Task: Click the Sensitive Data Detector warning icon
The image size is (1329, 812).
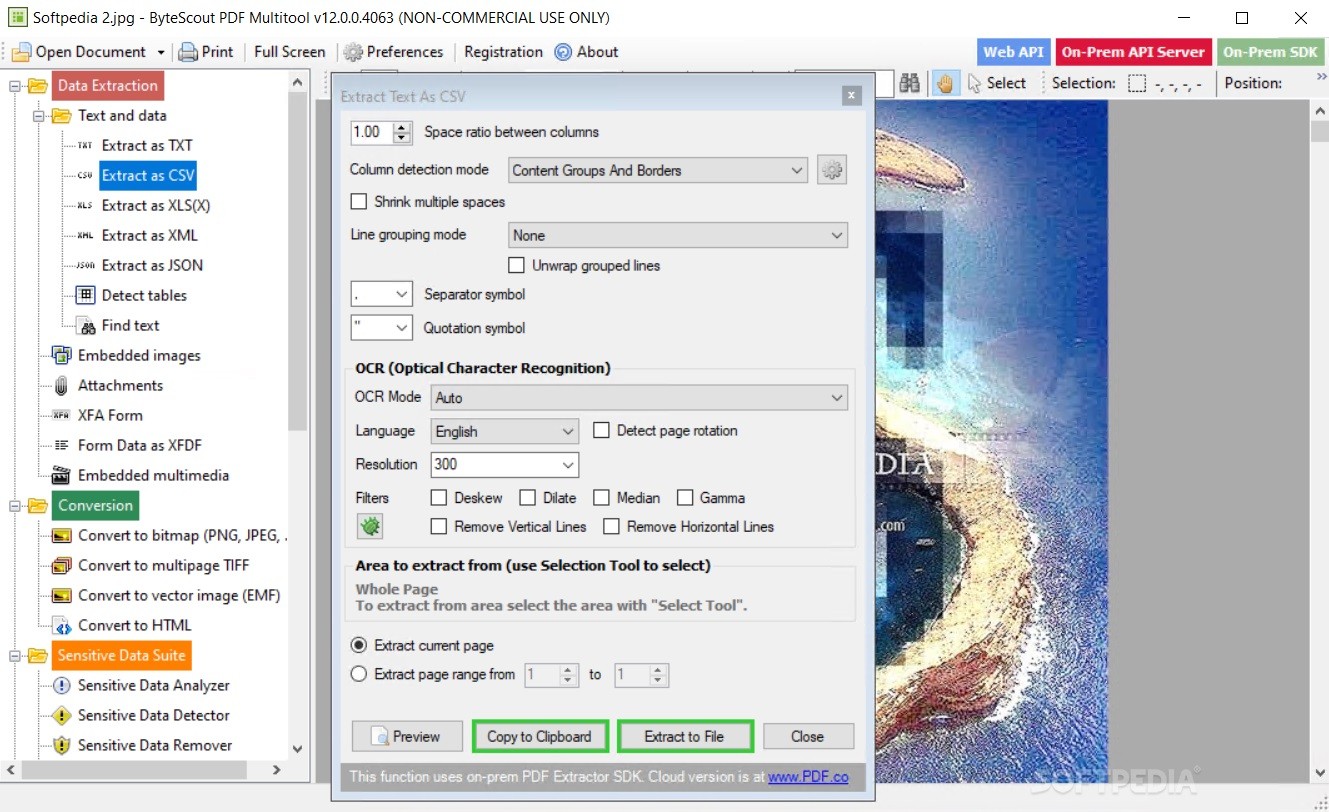Action: [61, 715]
